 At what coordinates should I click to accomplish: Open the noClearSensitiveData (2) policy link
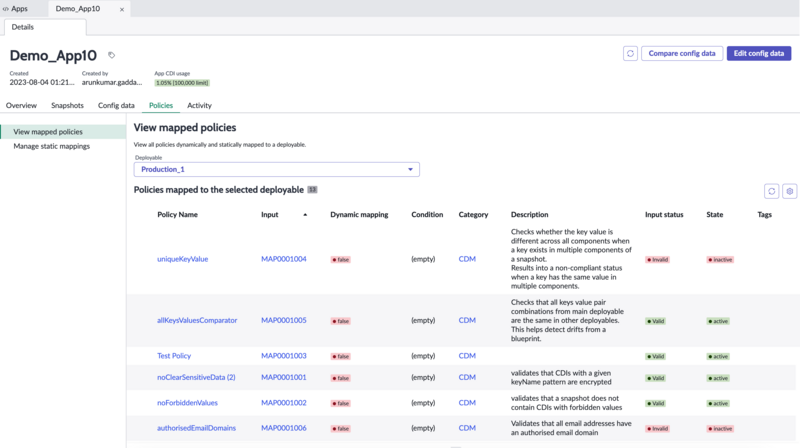click(x=196, y=378)
